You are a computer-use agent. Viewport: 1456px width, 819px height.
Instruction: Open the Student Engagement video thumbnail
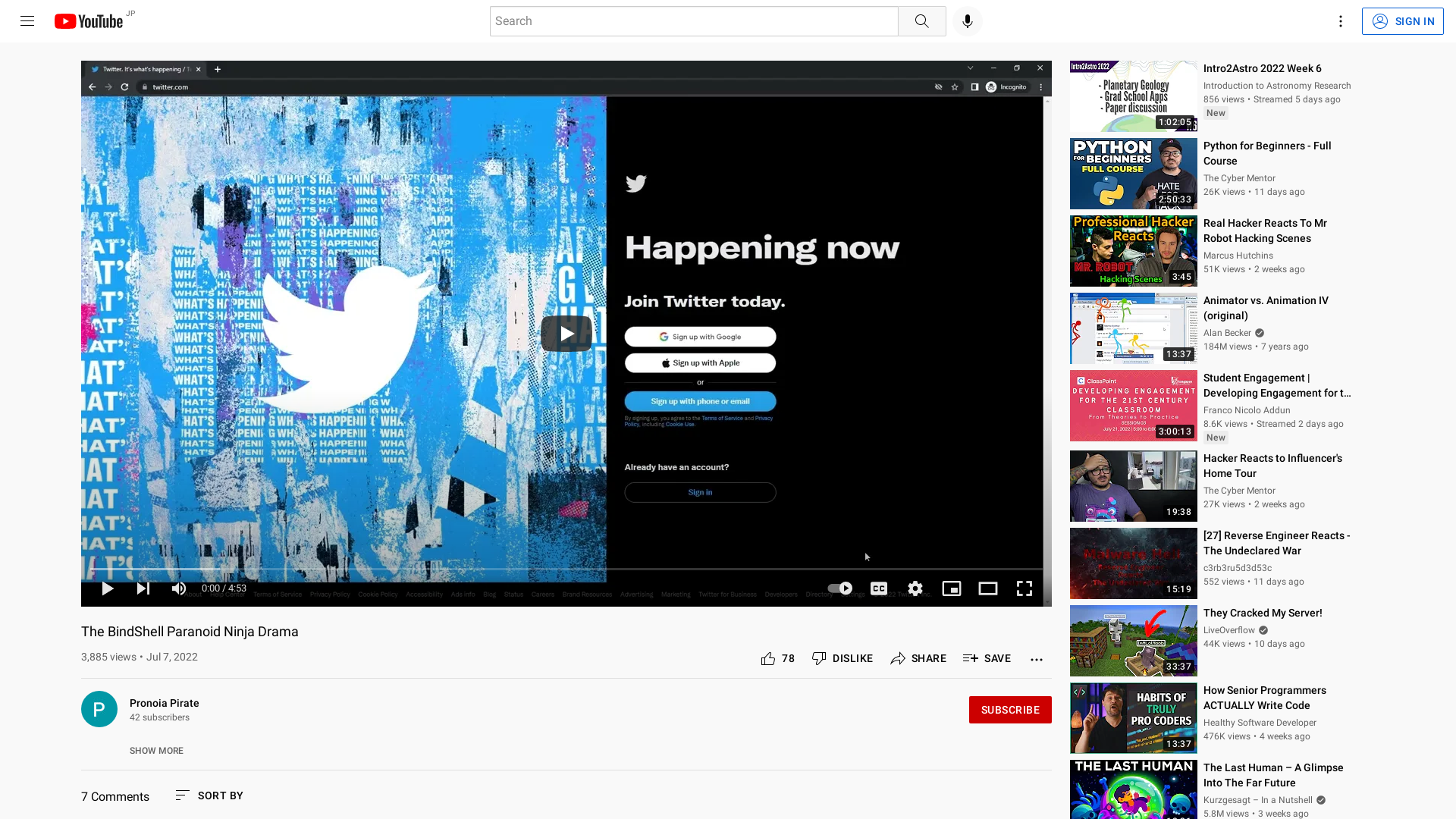tap(1134, 406)
